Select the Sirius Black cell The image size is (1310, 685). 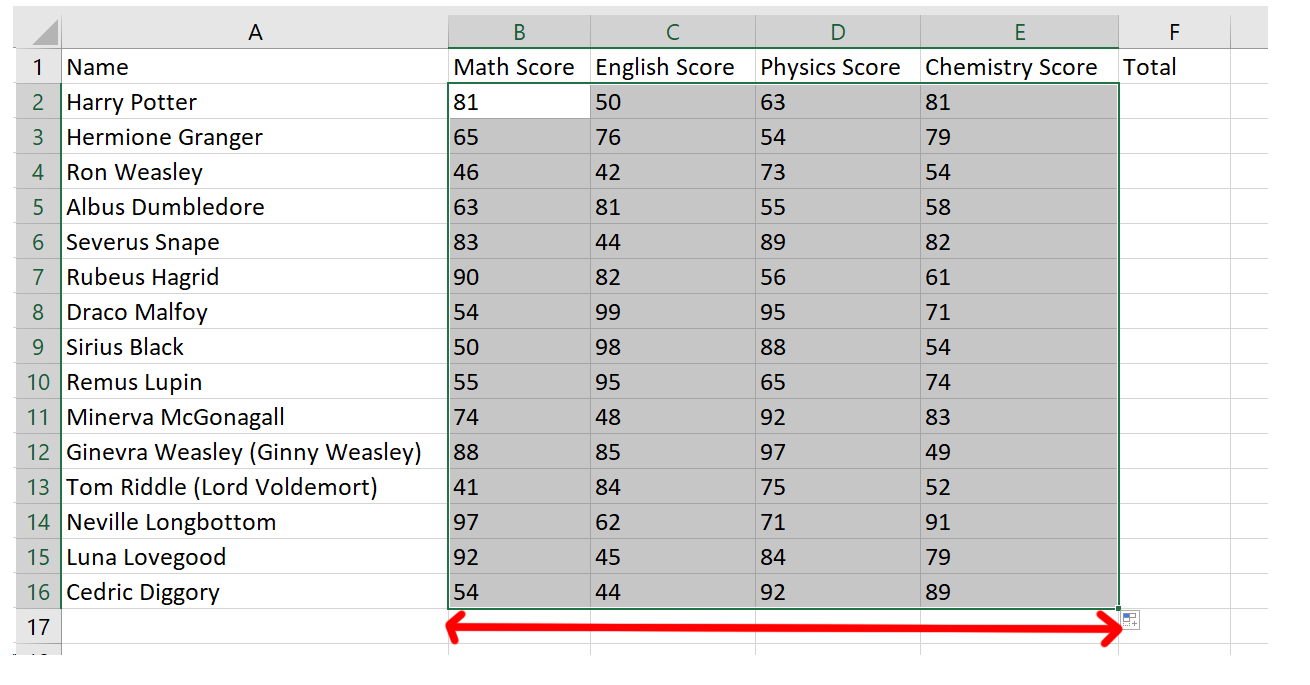point(255,347)
